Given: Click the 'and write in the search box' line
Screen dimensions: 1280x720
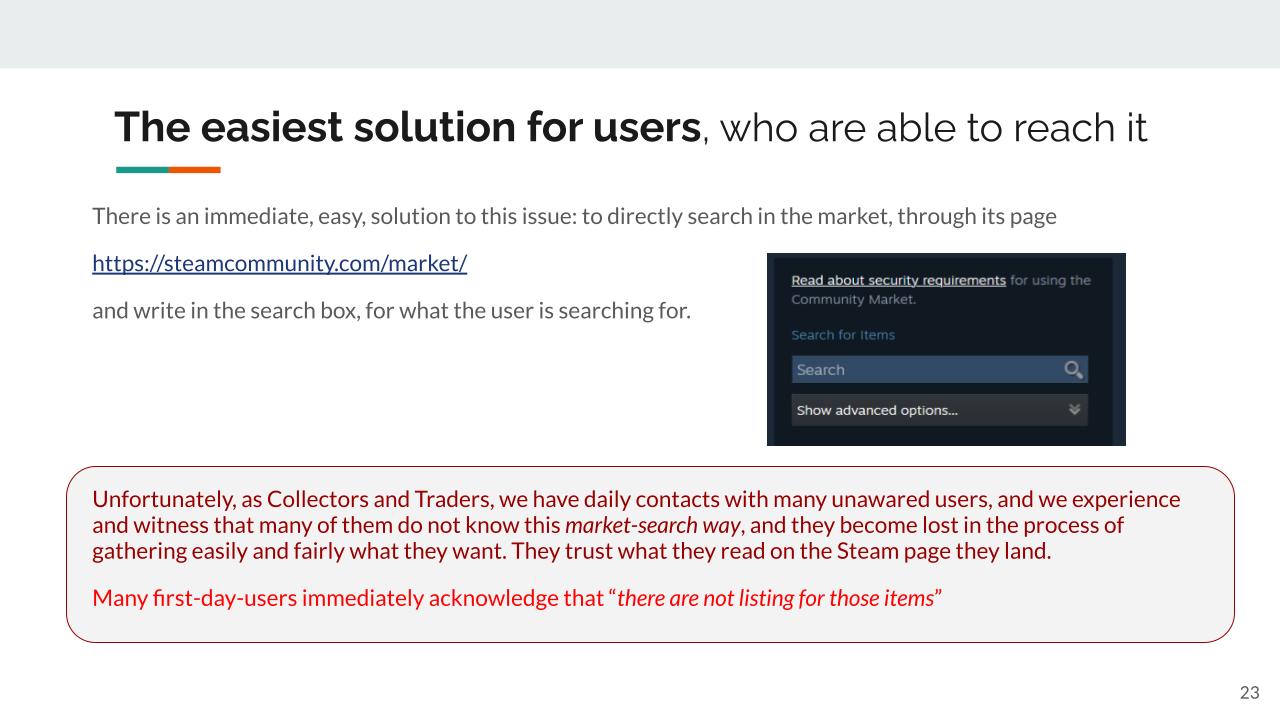Looking at the screenshot, I should [391, 311].
